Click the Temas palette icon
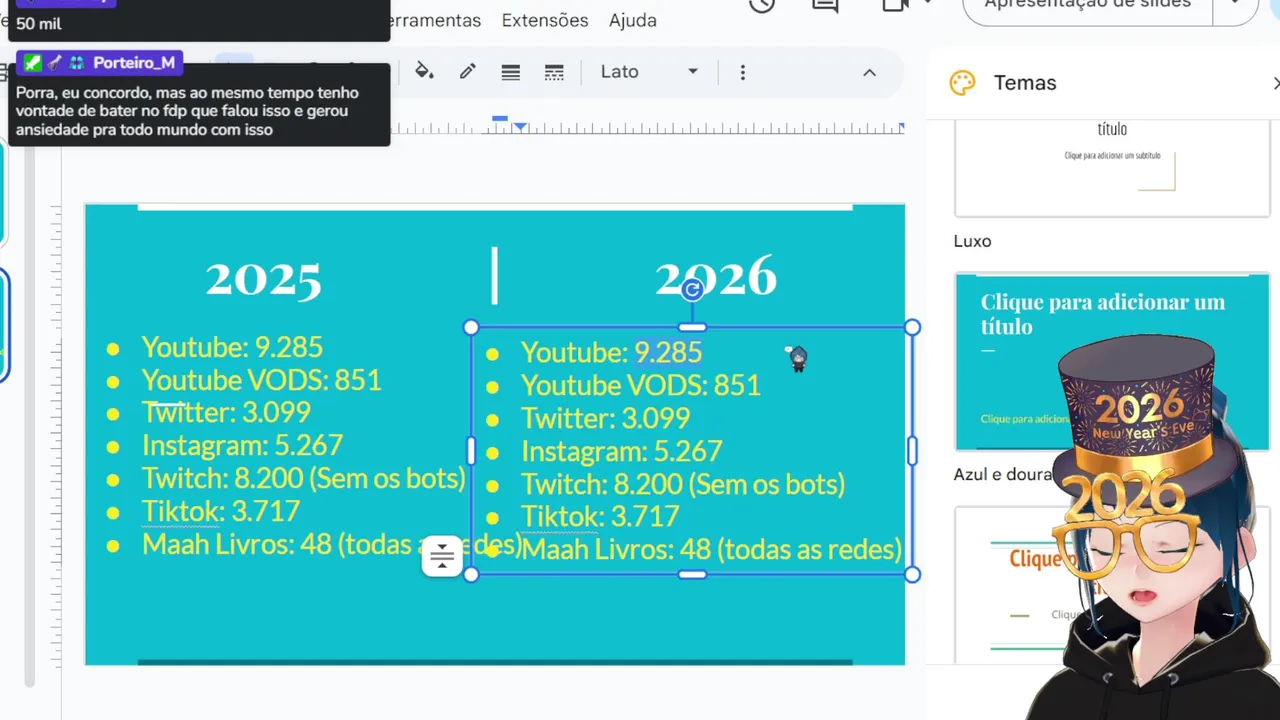This screenshot has width=1280, height=720. (x=962, y=83)
